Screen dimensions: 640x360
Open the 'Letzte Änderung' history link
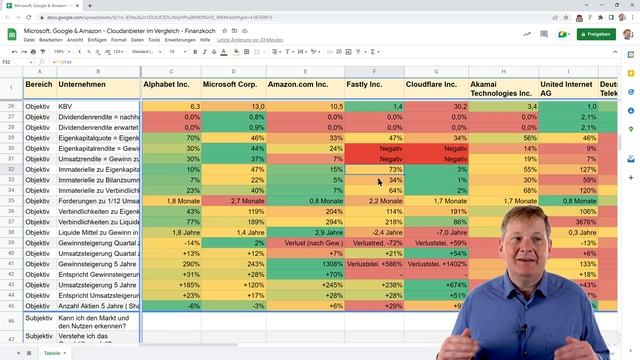pos(250,40)
